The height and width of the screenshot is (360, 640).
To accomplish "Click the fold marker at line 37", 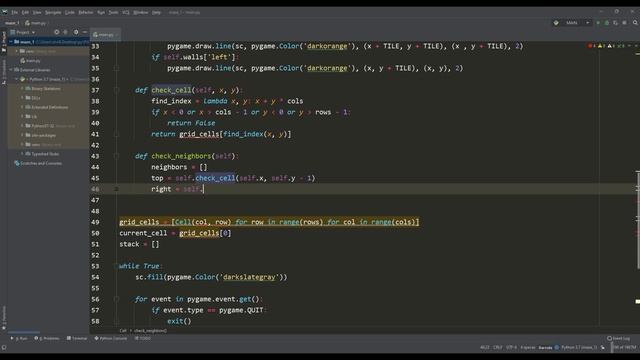I will 116,90.
